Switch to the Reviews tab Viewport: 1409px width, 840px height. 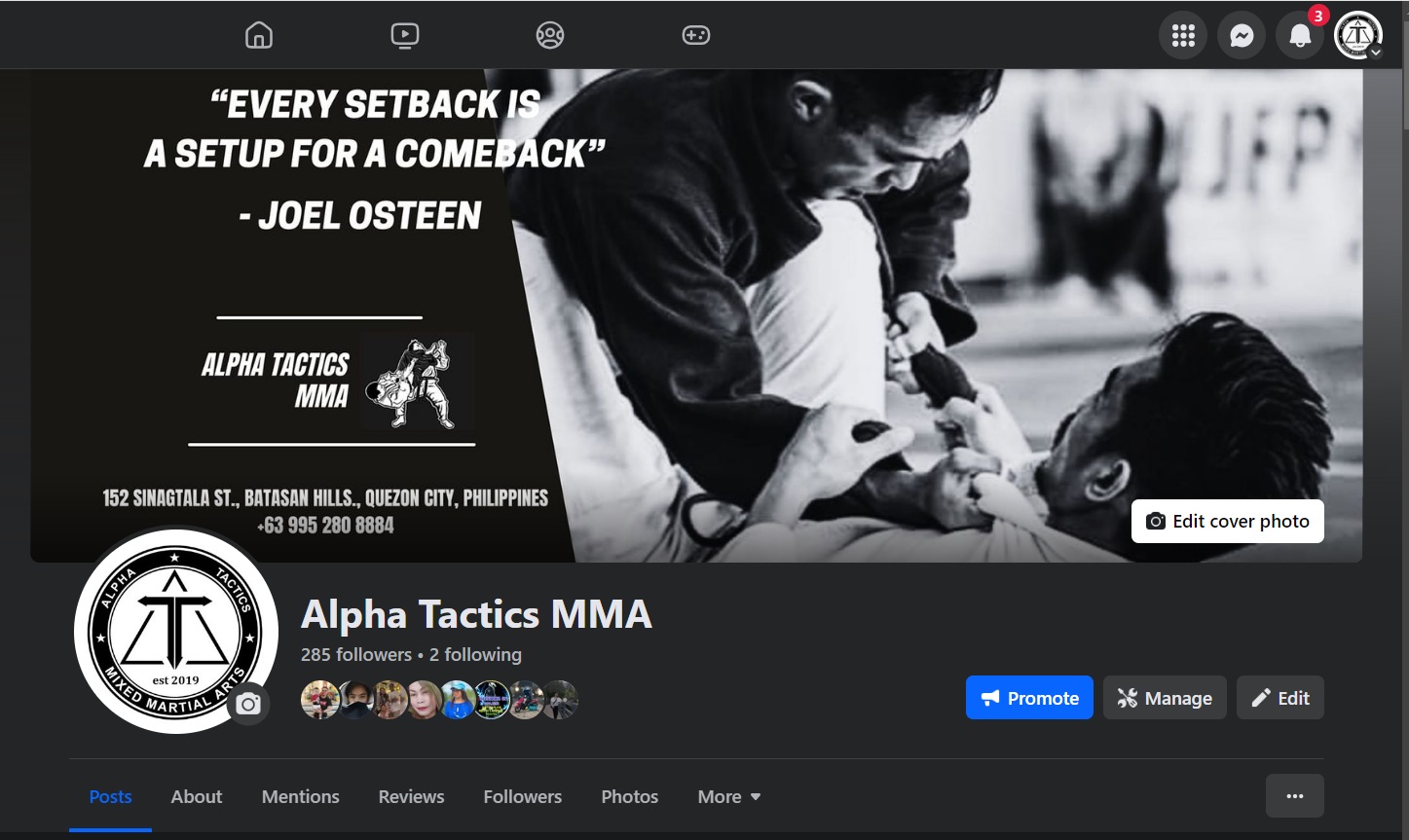411,796
